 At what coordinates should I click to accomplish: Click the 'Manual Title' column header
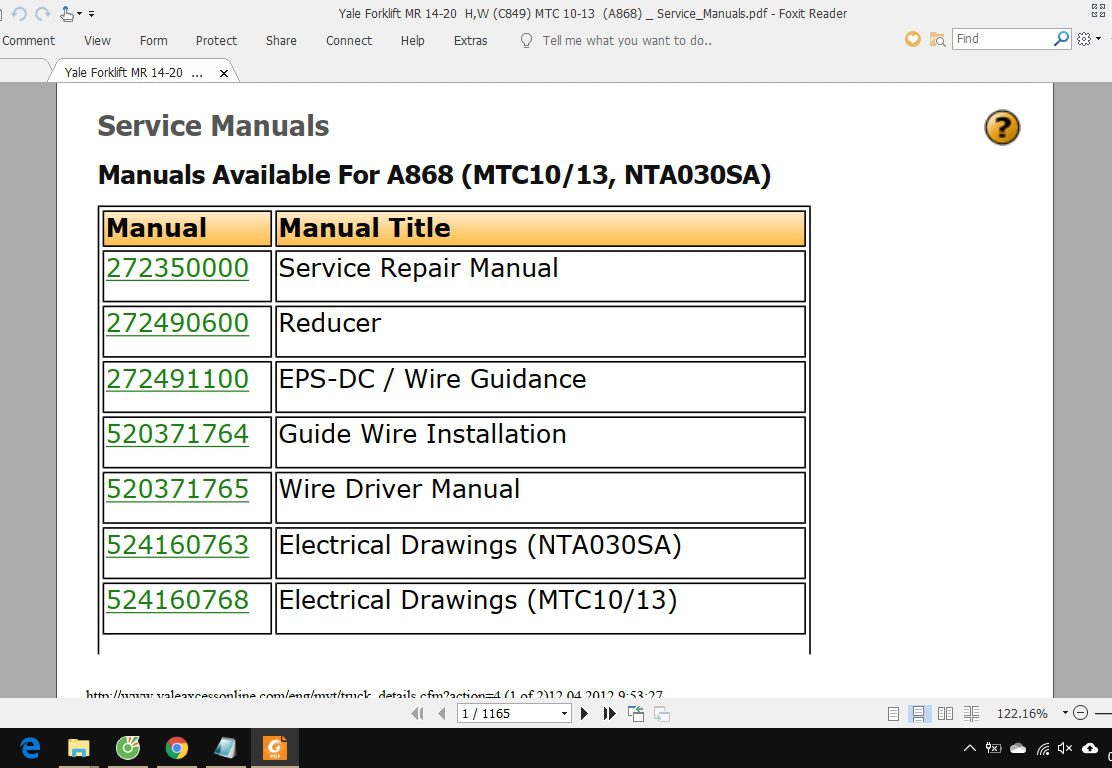[540, 228]
